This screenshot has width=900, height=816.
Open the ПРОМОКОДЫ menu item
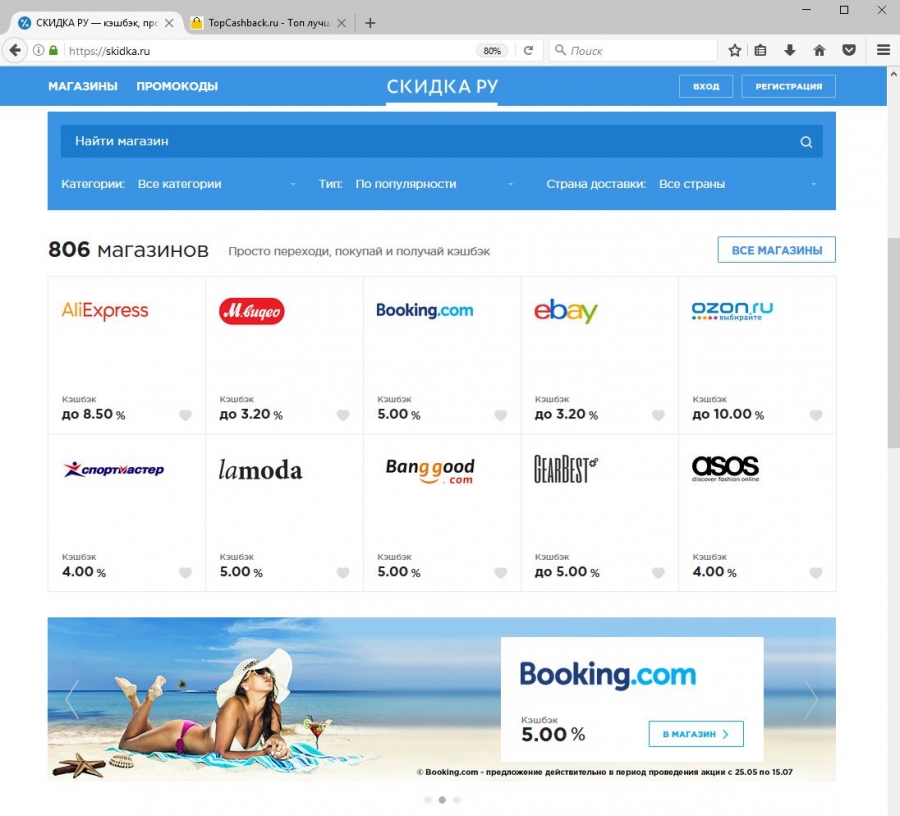point(177,86)
